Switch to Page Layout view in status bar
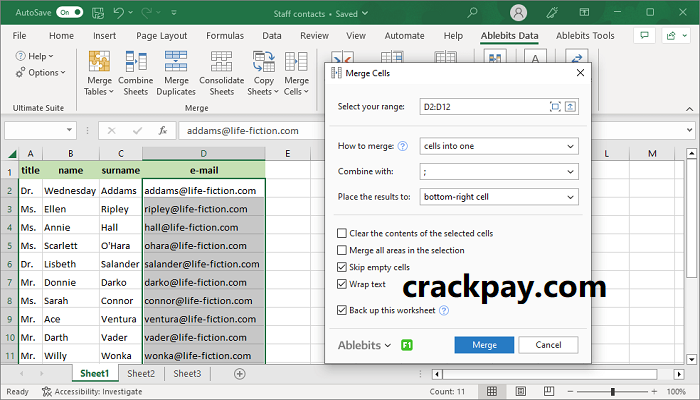 (x=521, y=392)
